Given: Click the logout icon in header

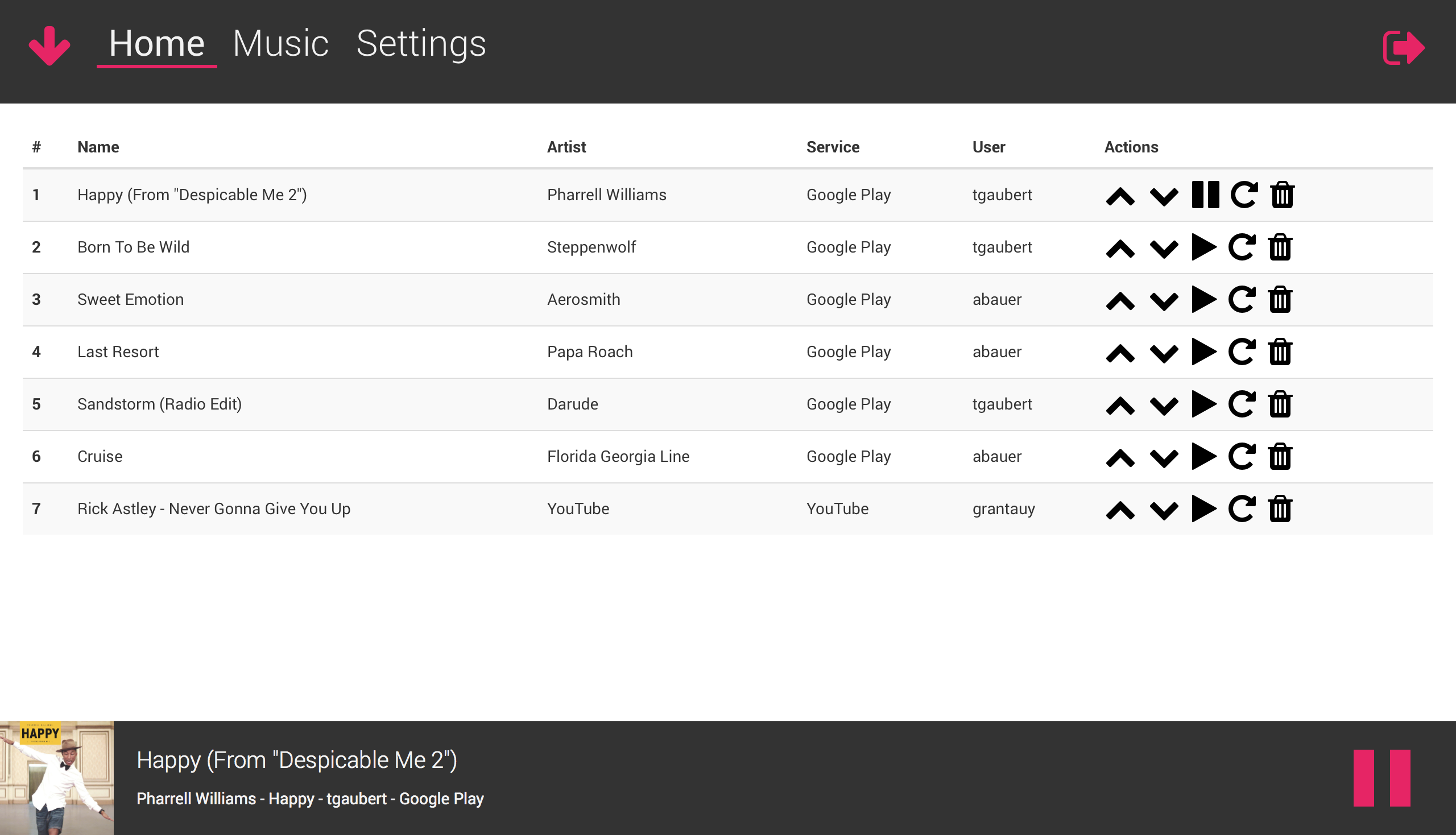Looking at the screenshot, I should pos(1403,48).
